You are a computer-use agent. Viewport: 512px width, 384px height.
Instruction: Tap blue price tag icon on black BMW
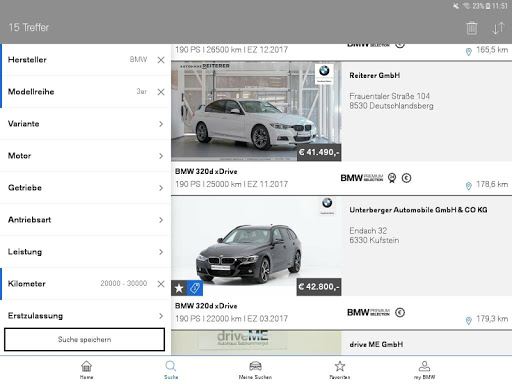195,288
